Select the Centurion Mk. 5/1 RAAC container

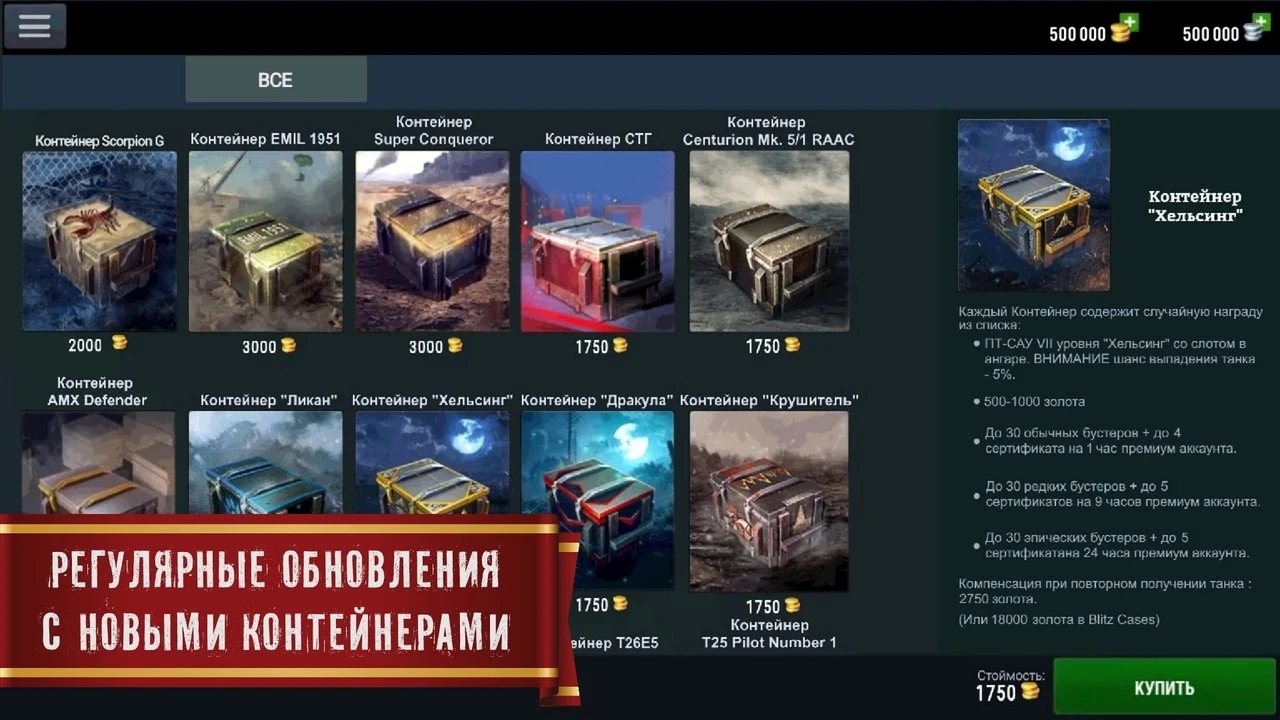(769, 241)
